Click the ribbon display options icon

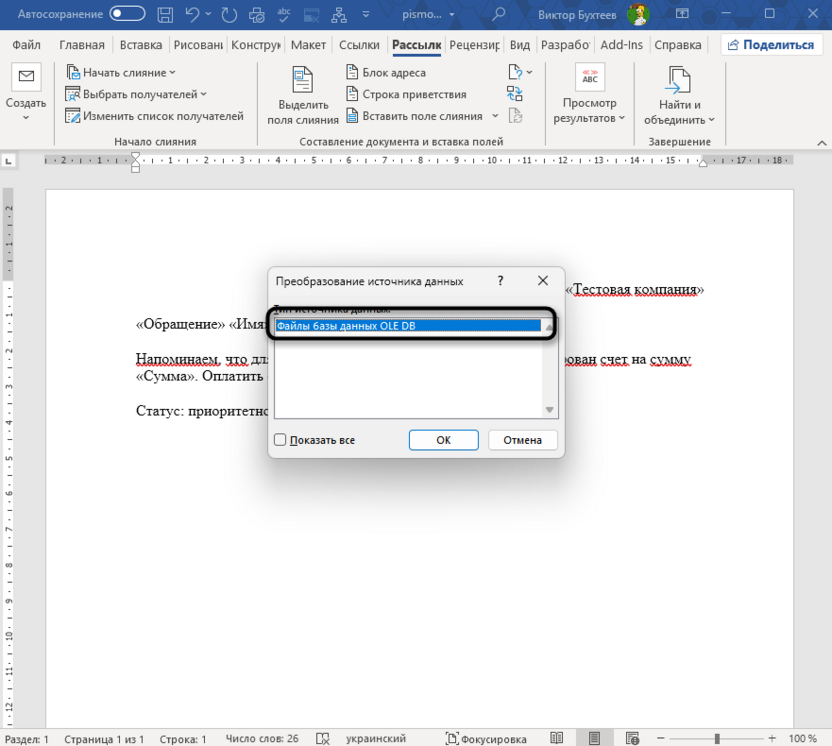tap(682, 14)
